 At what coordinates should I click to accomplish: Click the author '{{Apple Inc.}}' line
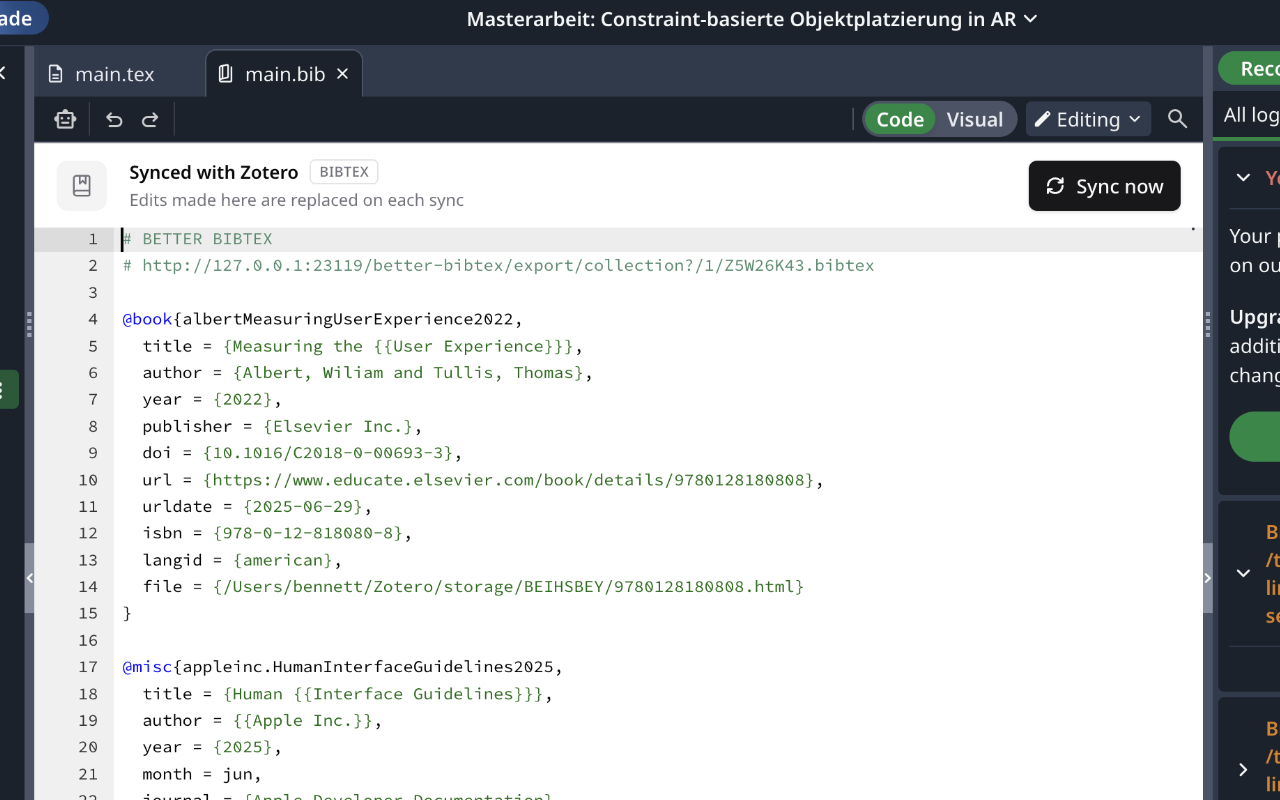[x=263, y=720]
